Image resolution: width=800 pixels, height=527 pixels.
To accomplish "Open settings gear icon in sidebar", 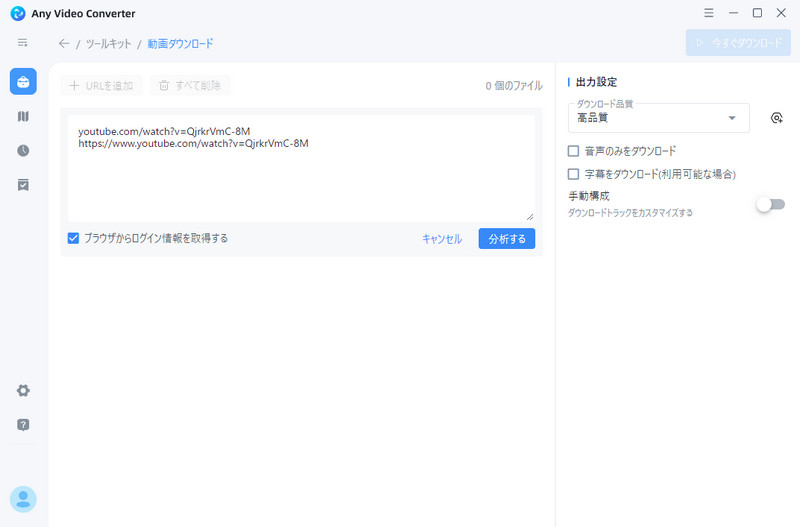I will coord(23,391).
